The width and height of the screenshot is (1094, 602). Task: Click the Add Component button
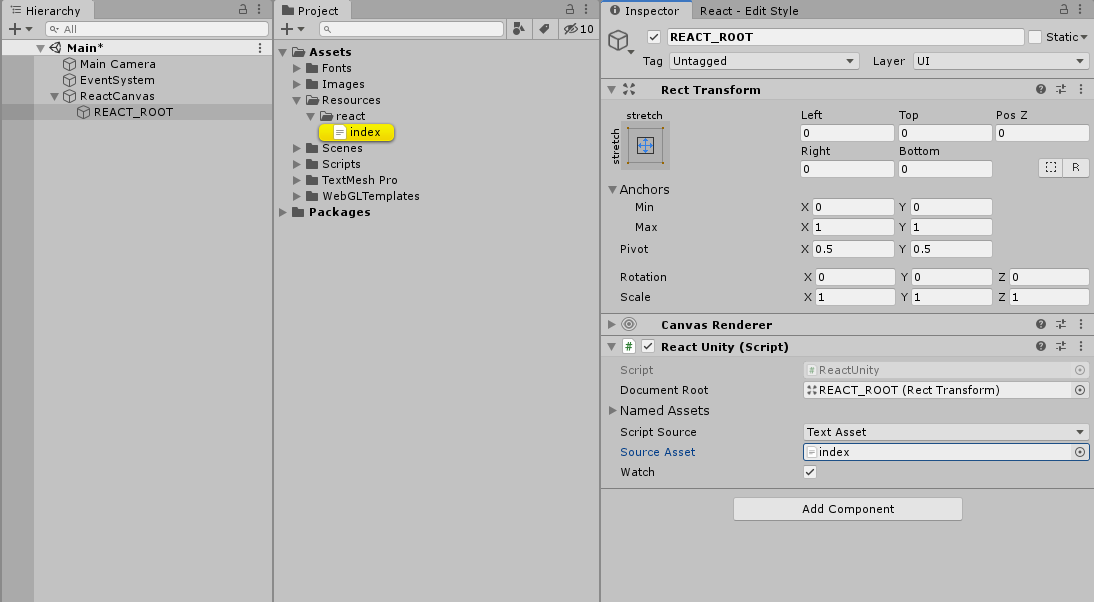tap(847, 509)
